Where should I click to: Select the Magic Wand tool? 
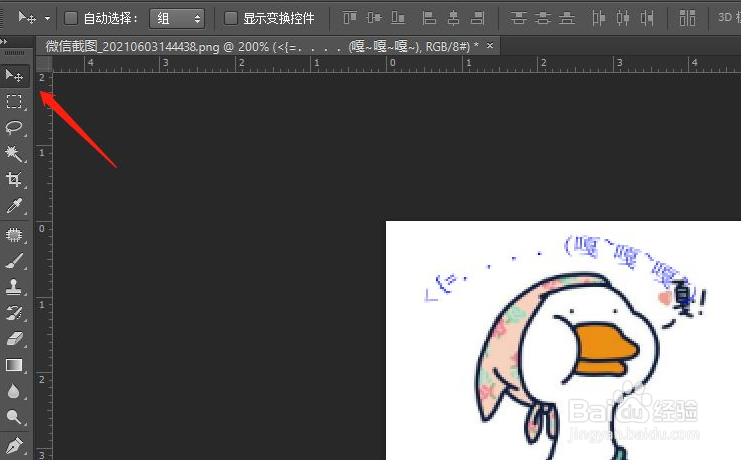click(14, 154)
